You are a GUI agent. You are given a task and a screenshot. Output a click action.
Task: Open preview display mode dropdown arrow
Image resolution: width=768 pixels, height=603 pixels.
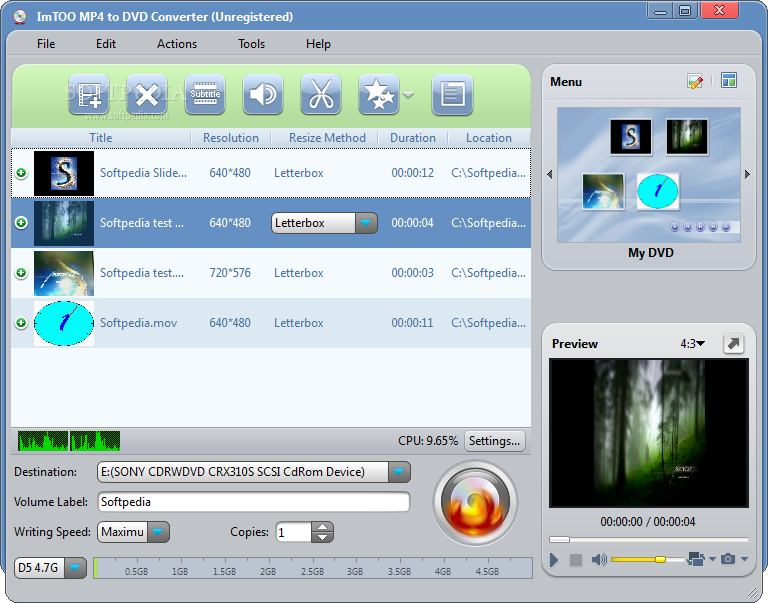pos(712,559)
